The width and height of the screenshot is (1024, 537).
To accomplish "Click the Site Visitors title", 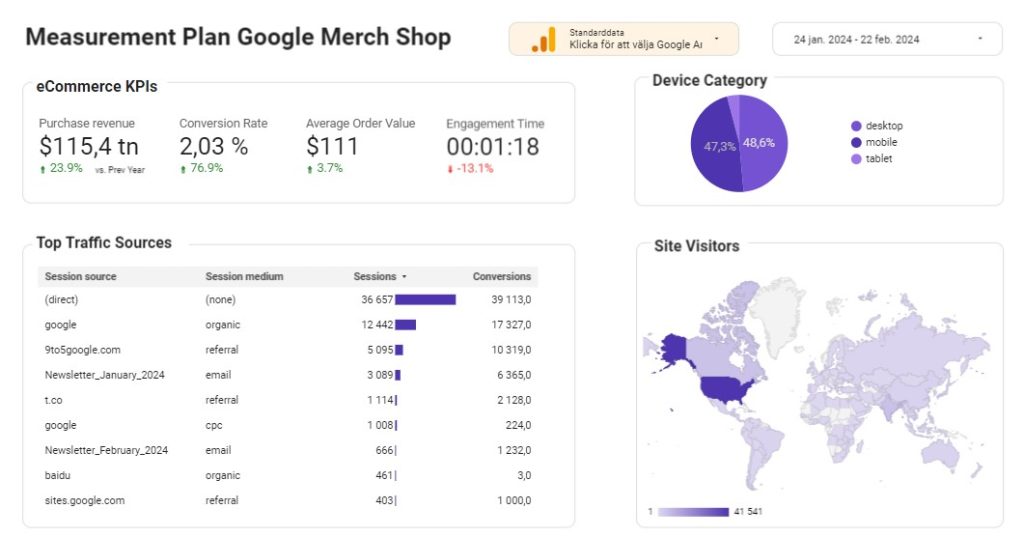I will [x=696, y=246].
